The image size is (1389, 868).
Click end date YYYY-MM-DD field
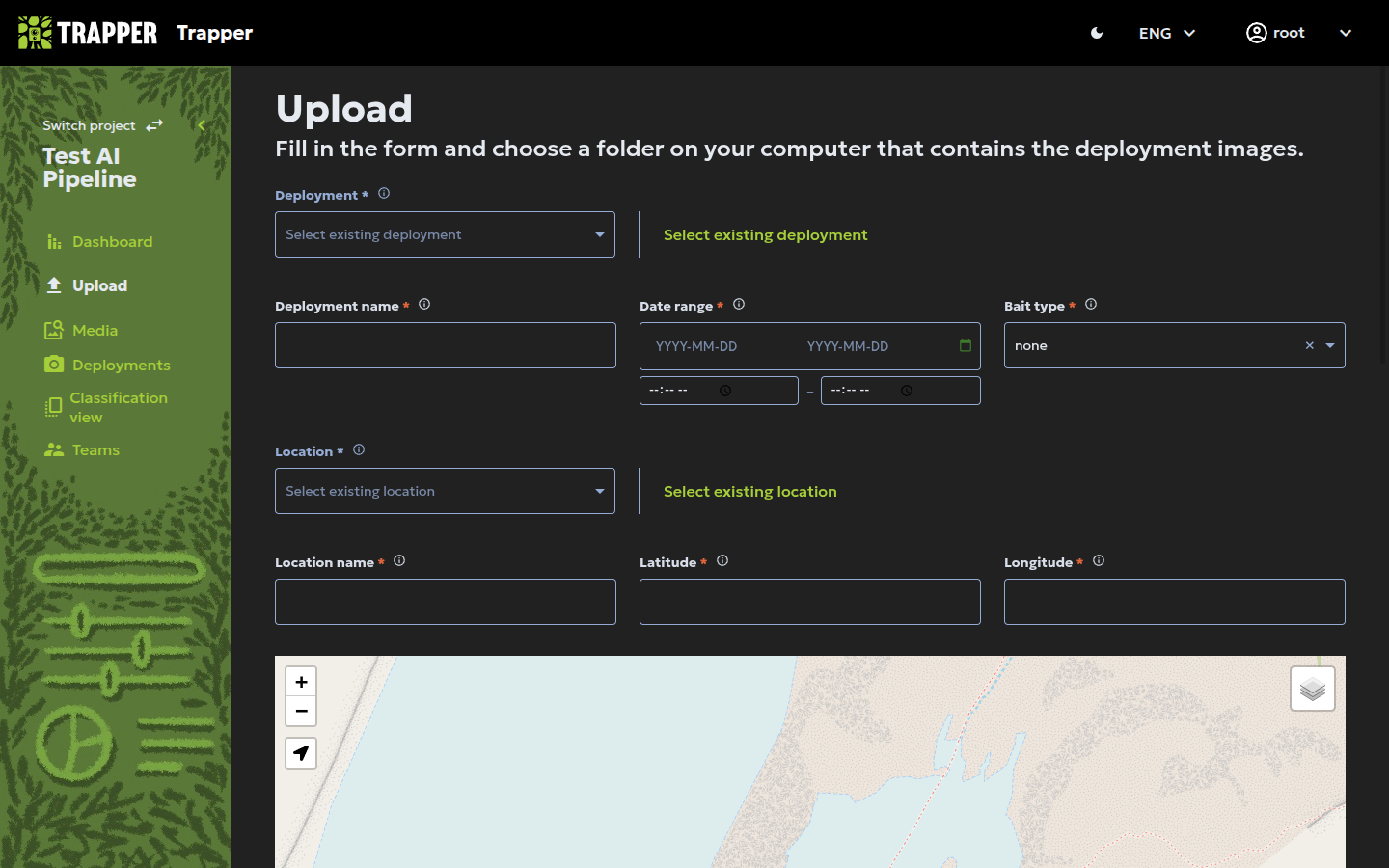coord(848,346)
